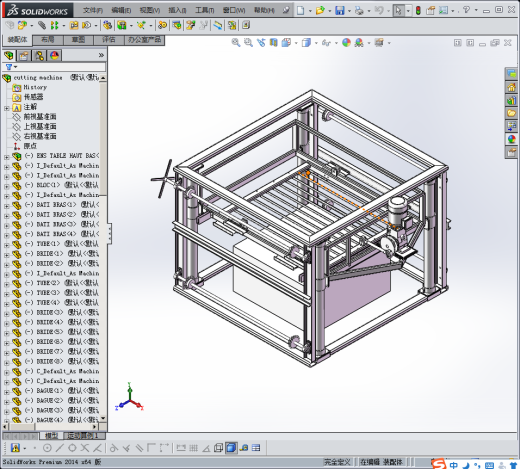
Task: Click the feature tree filter input field
Action: pos(54,67)
